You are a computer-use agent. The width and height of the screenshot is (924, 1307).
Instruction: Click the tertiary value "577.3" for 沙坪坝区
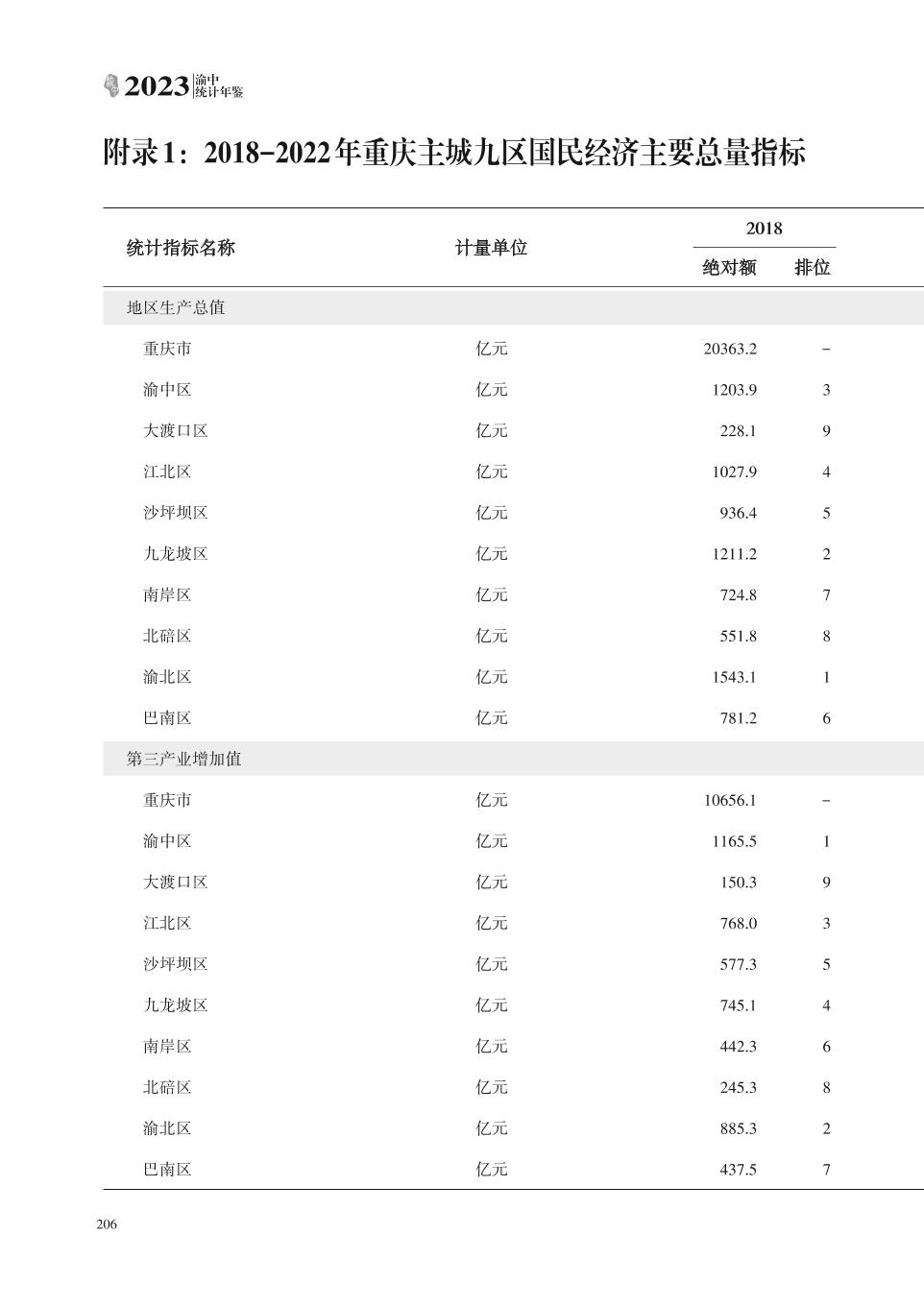click(739, 965)
